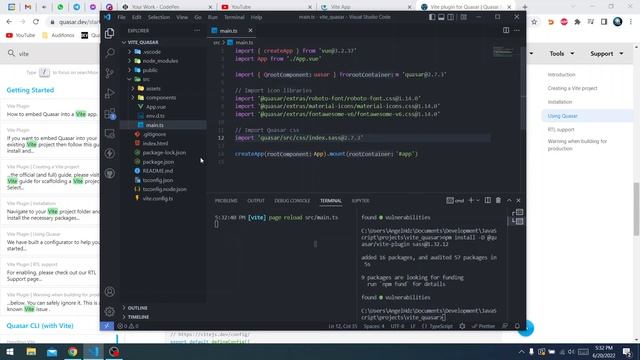Click TypeScript language mode in status bar
This screenshot has height=360, width=640.
tap(441, 326)
